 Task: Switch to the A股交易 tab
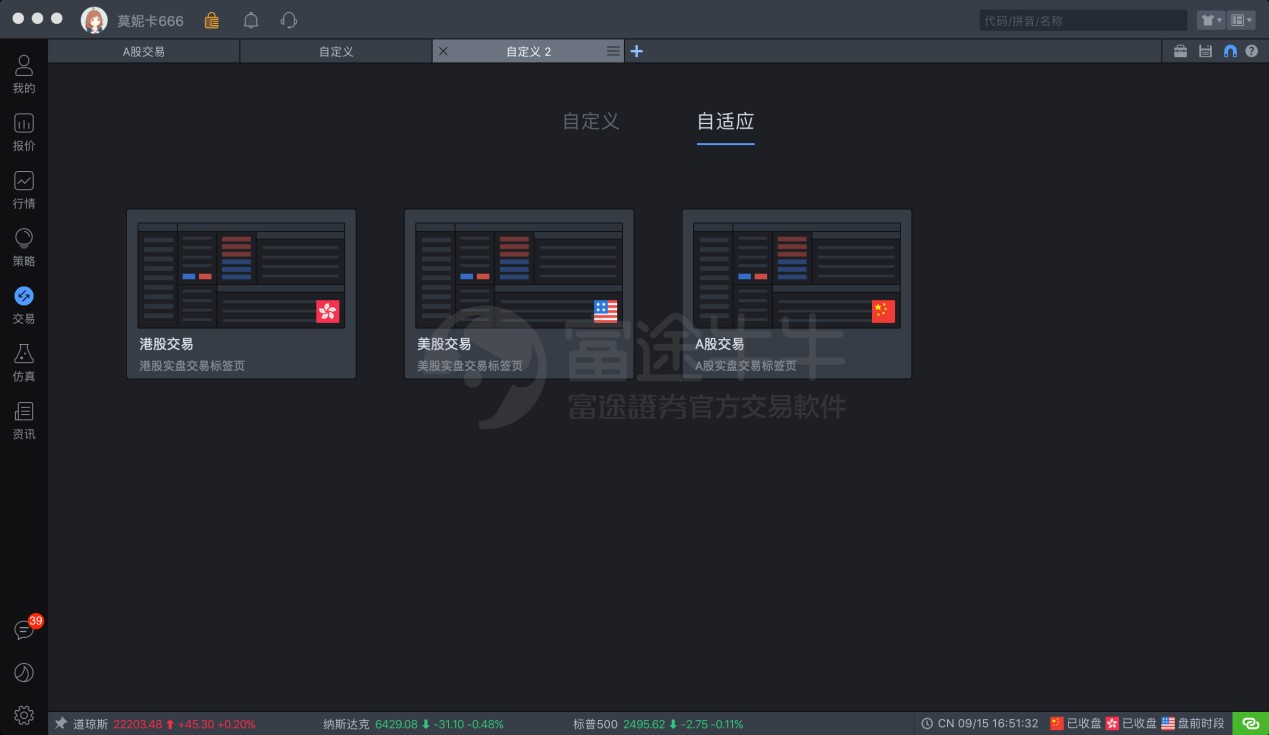click(144, 51)
